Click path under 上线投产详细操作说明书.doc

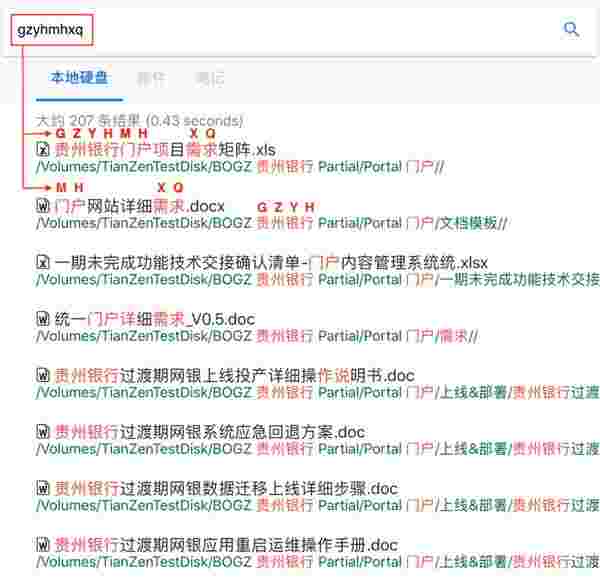317,393
